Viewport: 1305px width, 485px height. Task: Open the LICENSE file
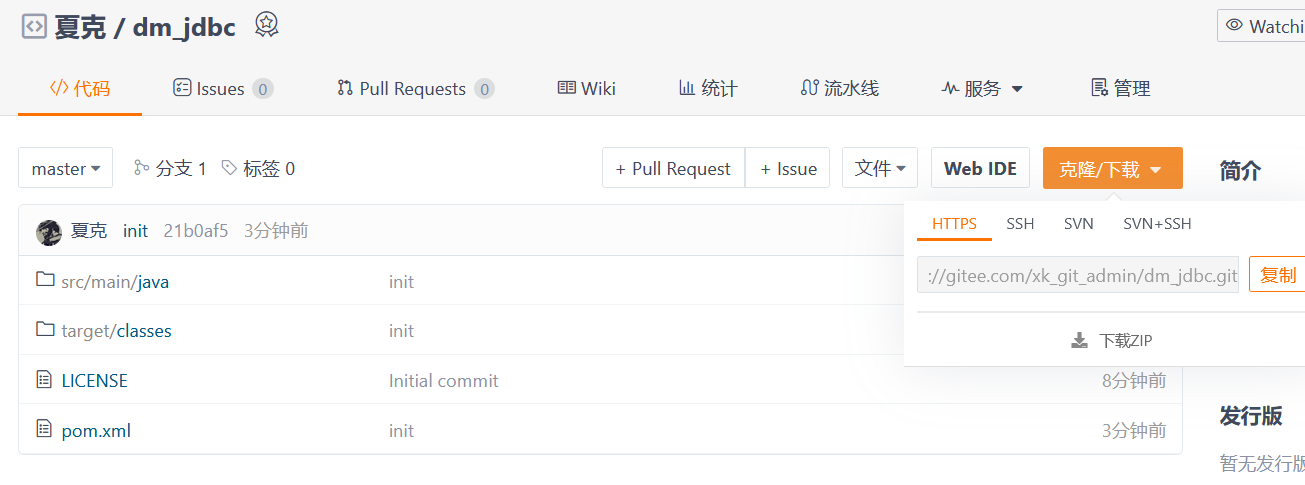pyautogui.click(x=94, y=380)
